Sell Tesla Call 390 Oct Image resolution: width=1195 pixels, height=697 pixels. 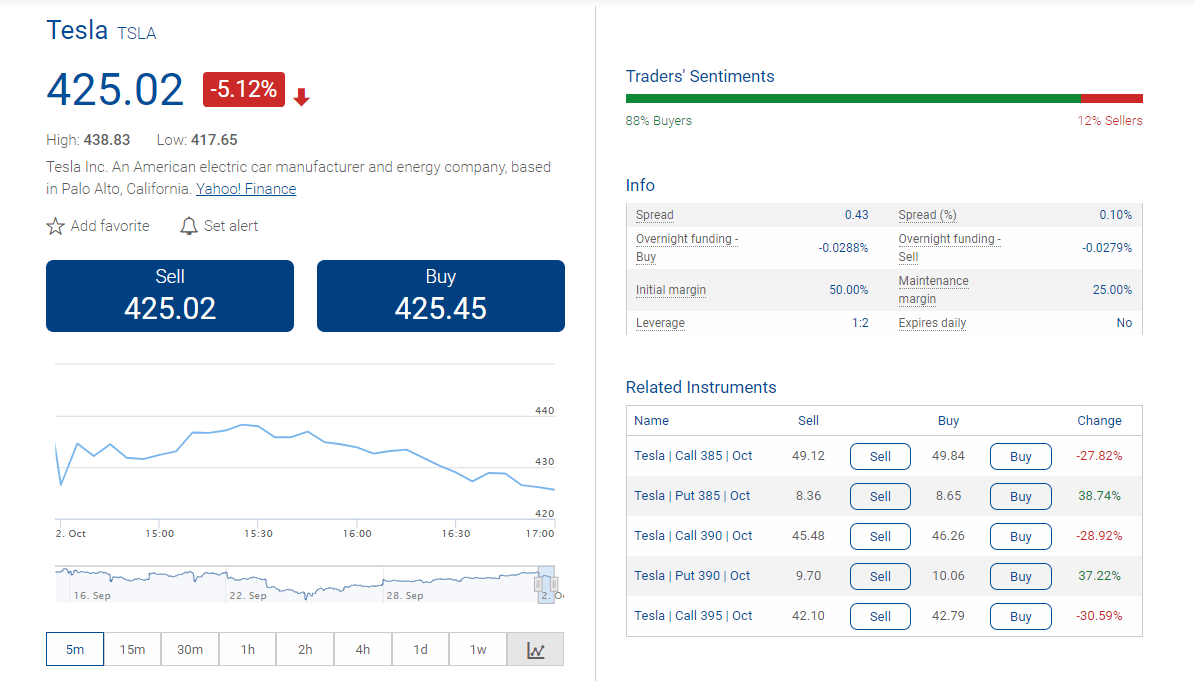880,536
